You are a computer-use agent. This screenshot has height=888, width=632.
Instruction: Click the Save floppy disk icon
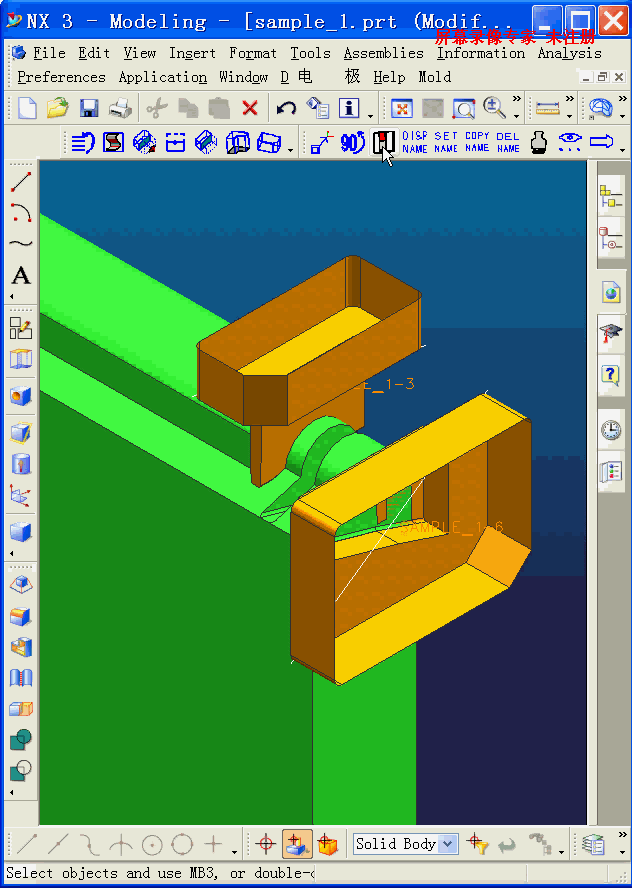pos(89,108)
